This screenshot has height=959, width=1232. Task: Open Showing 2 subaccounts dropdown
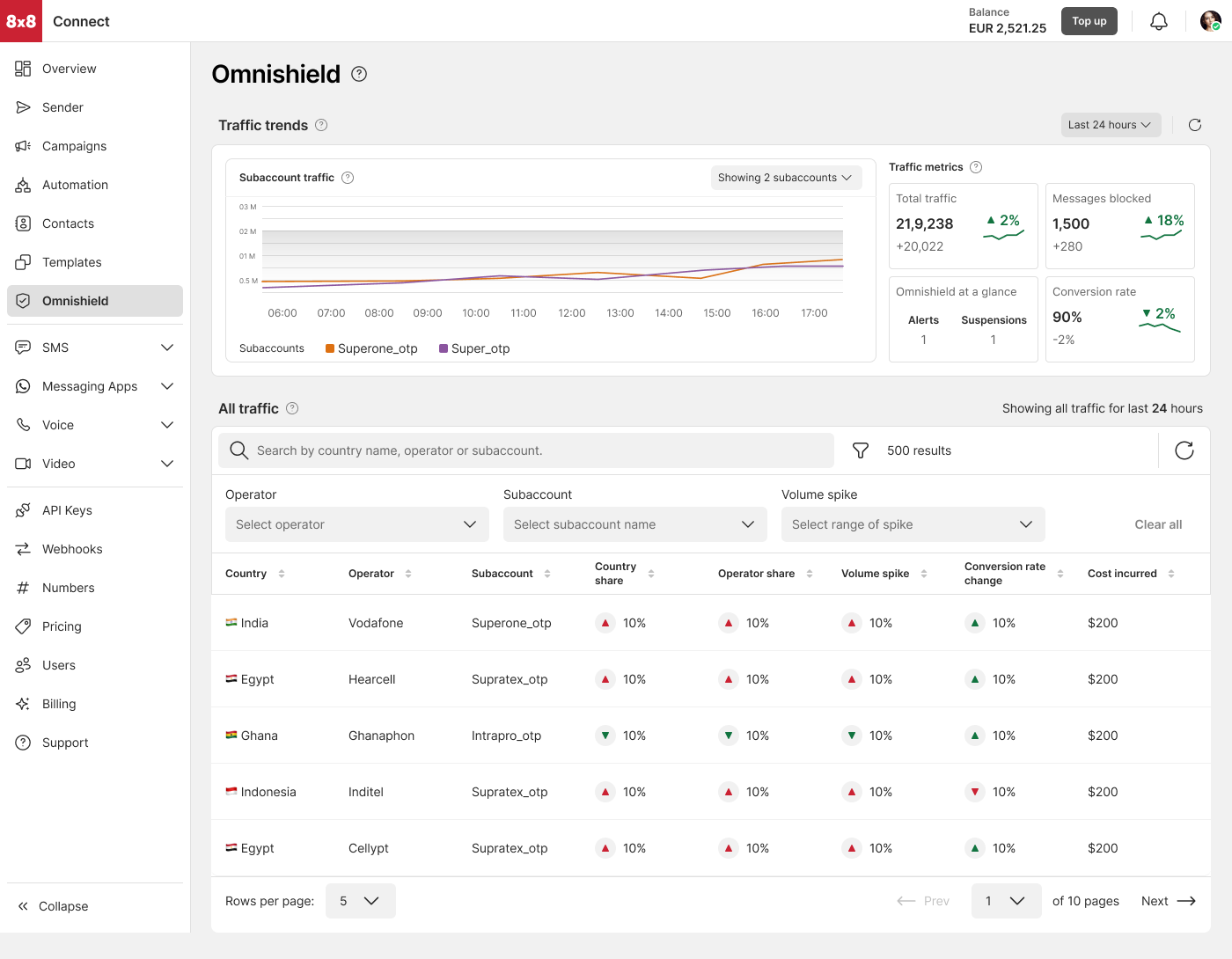point(786,178)
